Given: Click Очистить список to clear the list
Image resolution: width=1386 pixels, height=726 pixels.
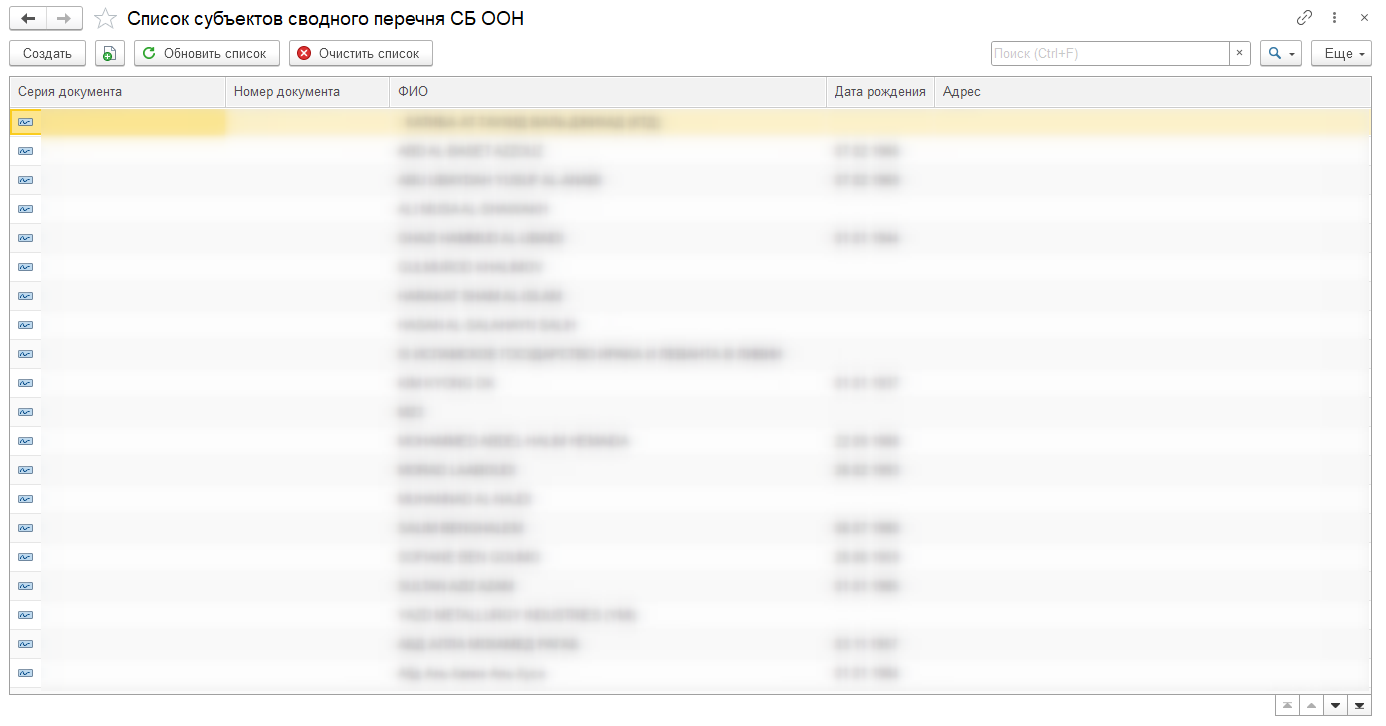Looking at the screenshot, I should coord(360,53).
